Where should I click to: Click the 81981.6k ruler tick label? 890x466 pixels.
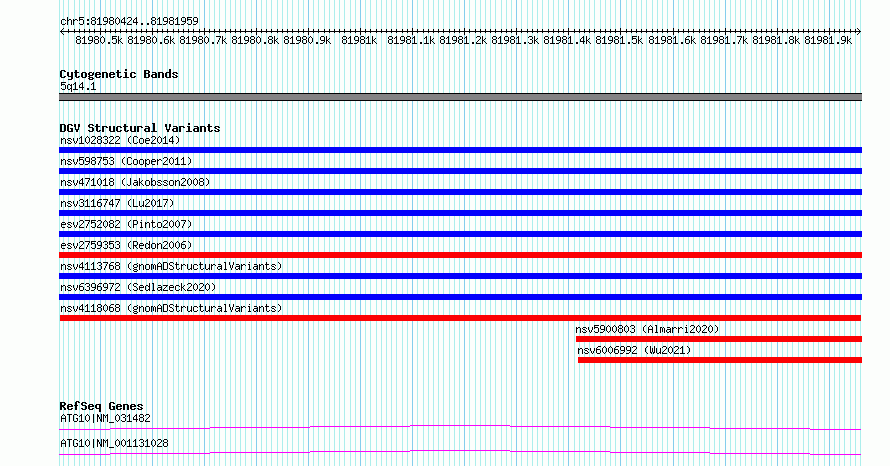(672, 40)
